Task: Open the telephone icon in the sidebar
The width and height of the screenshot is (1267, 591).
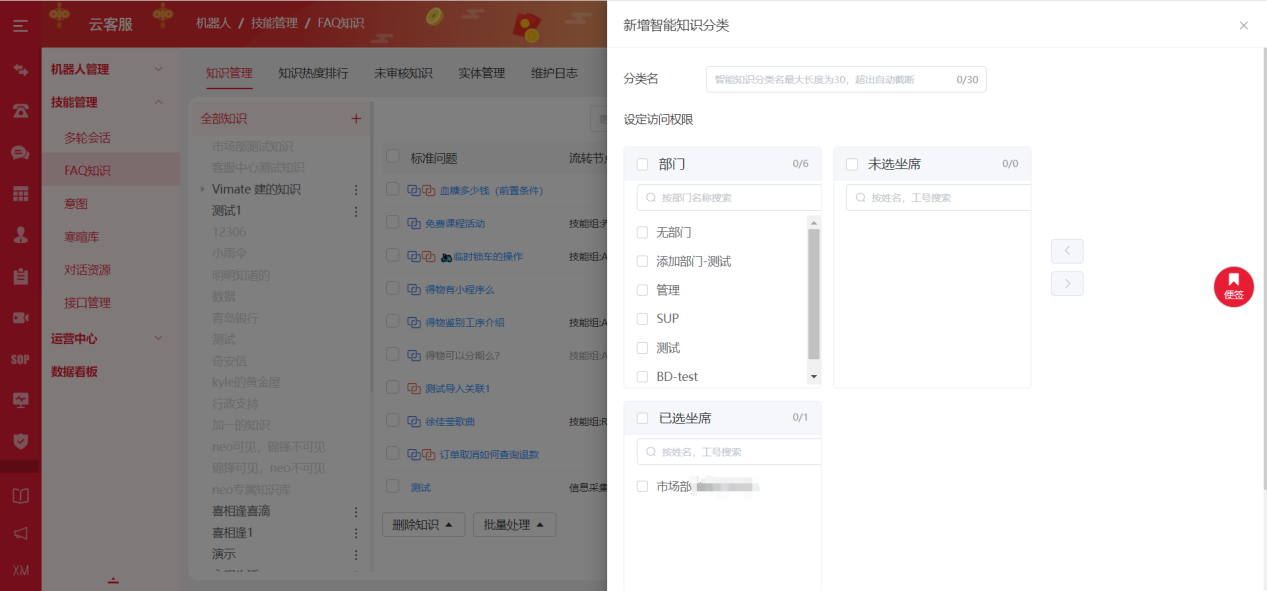Action: tap(20, 111)
